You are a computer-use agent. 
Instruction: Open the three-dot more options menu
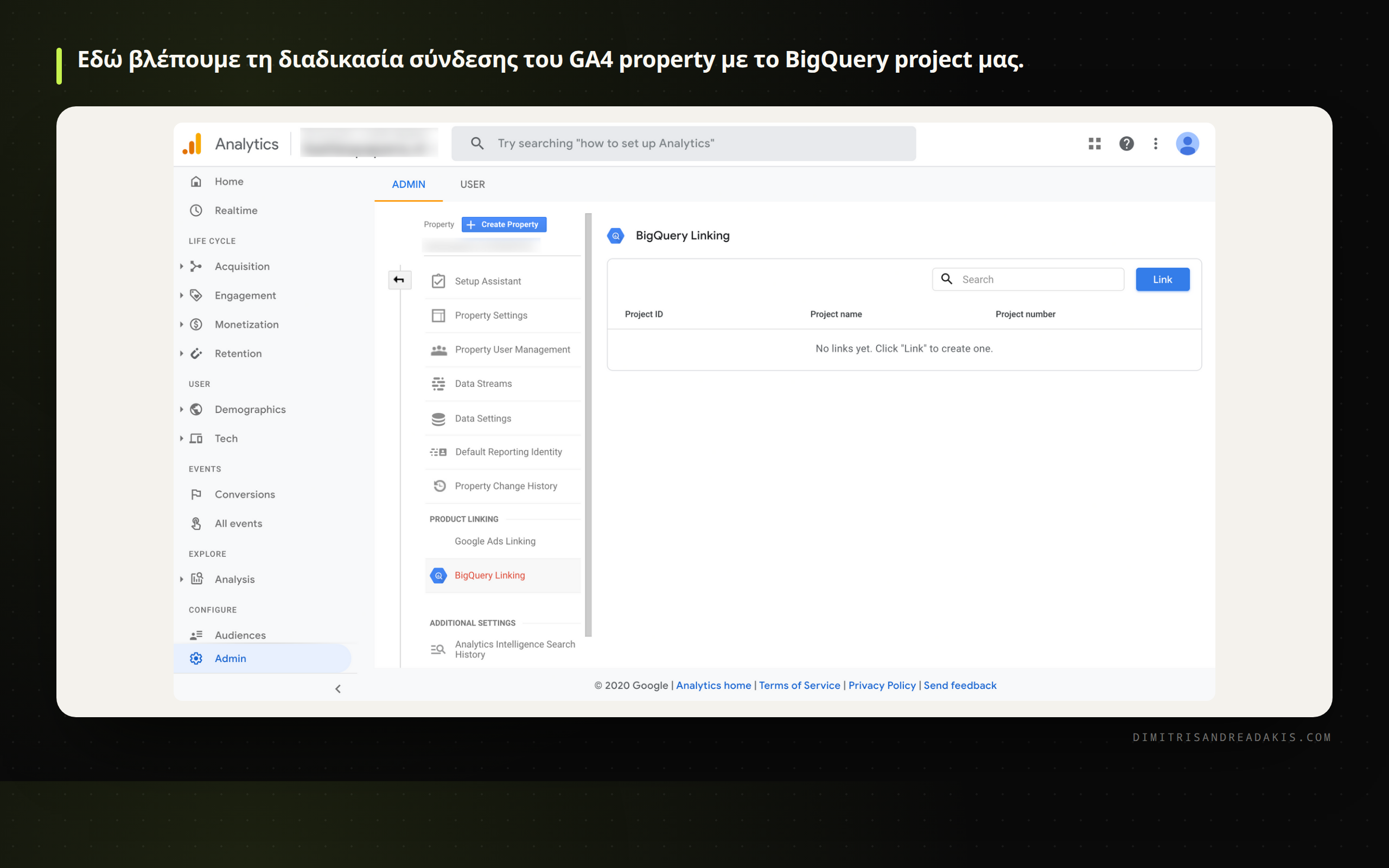pyautogui.click(x=1155, y=144)
